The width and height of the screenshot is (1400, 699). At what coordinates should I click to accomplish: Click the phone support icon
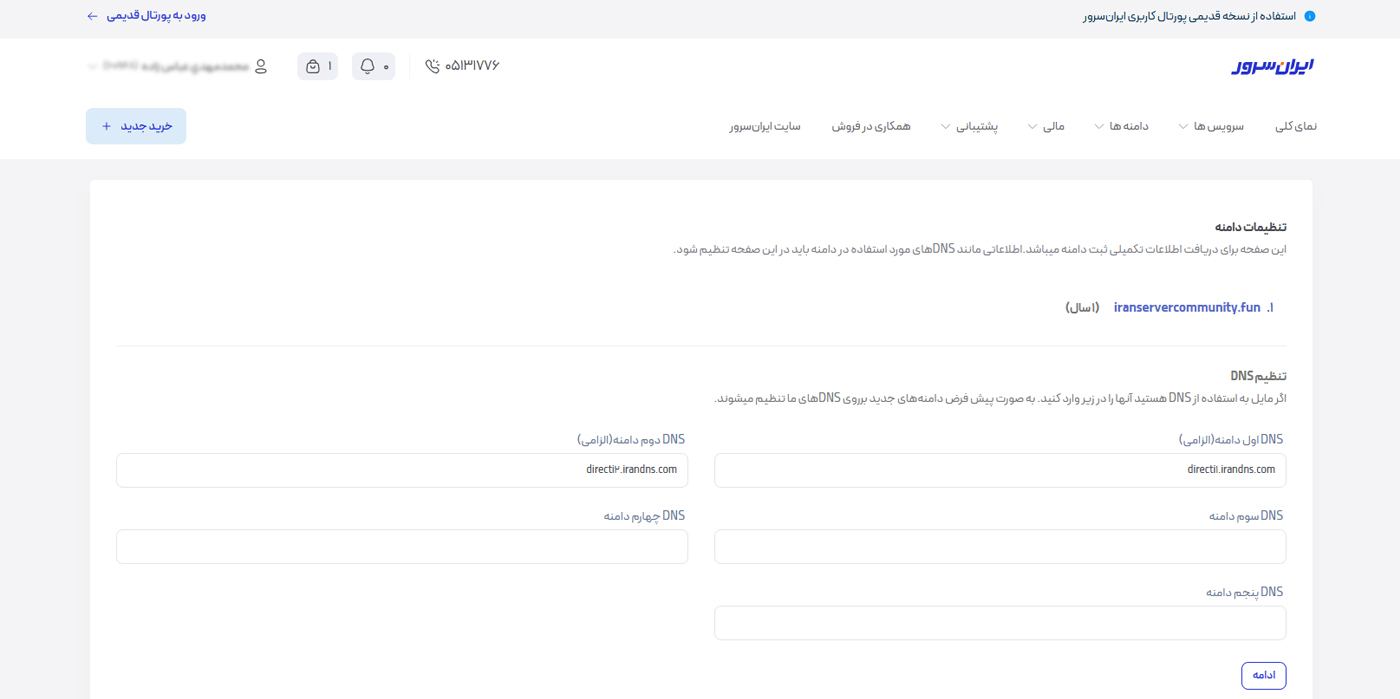[432, 66]
